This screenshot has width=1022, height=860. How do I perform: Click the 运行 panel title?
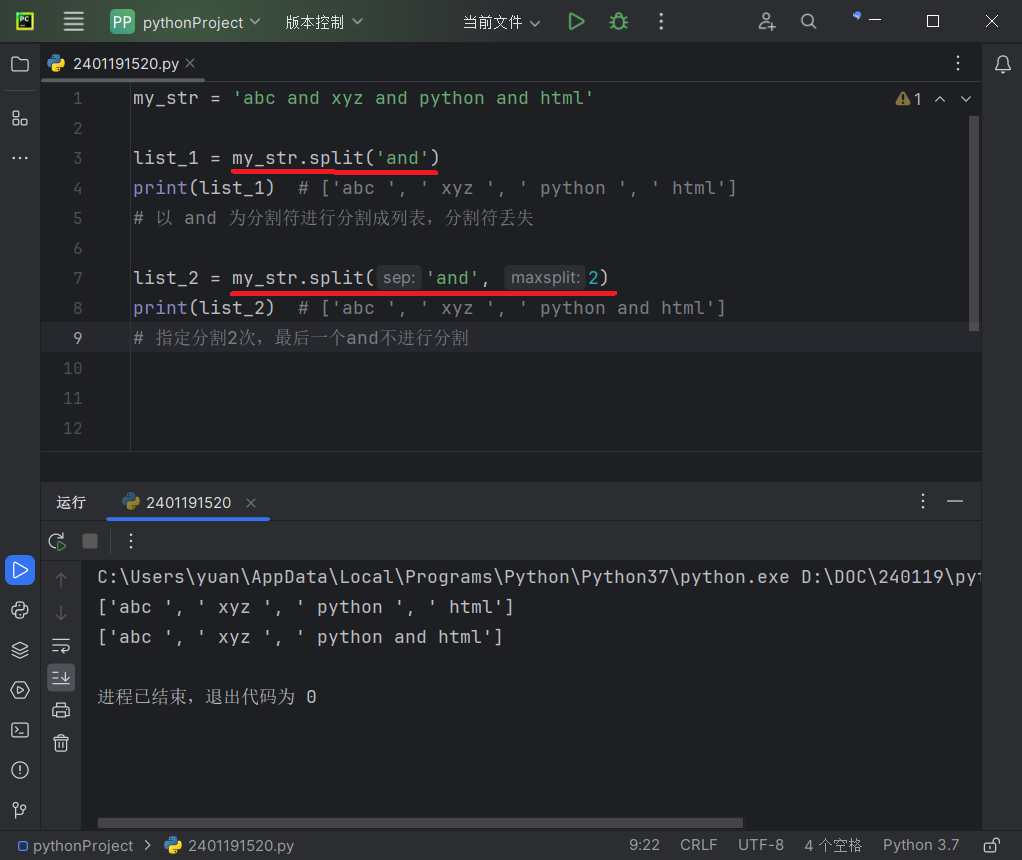coord(71,502)
